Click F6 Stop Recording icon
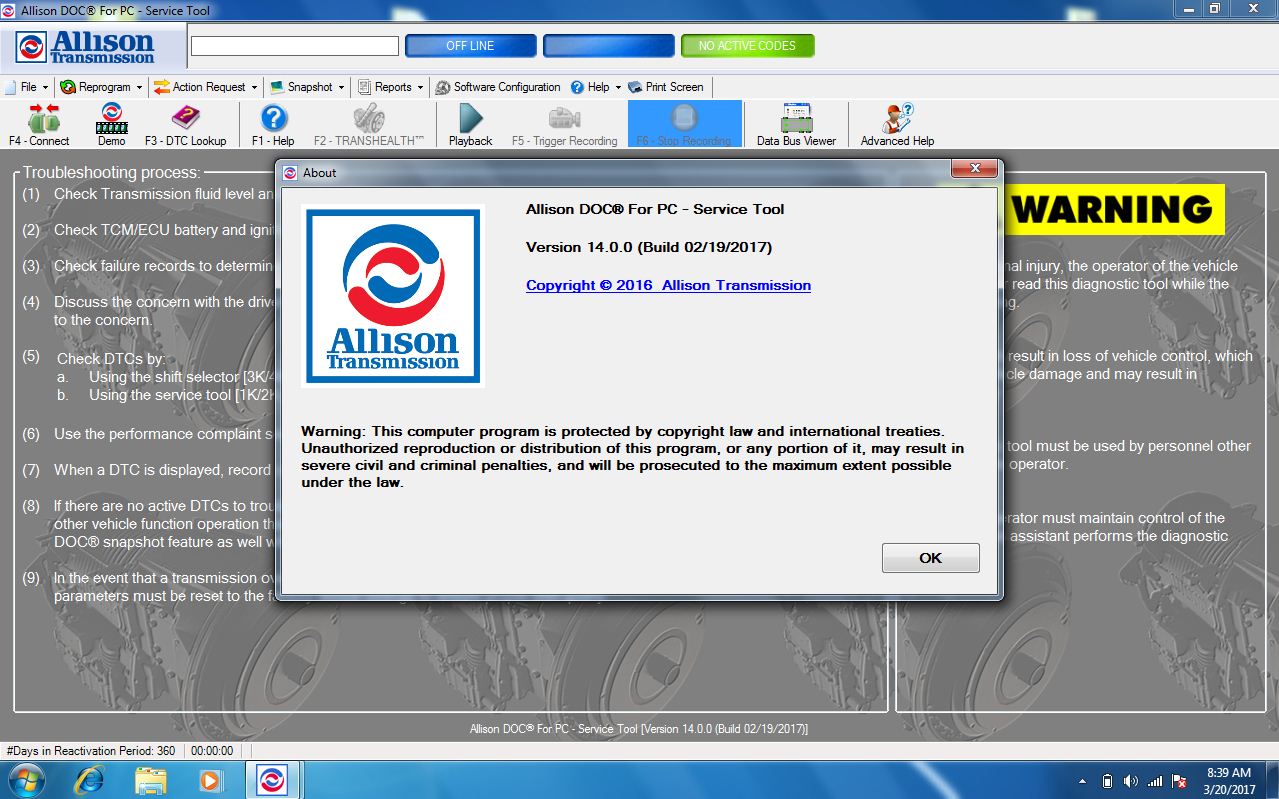Screen dimensions: 1279x799 684,125
